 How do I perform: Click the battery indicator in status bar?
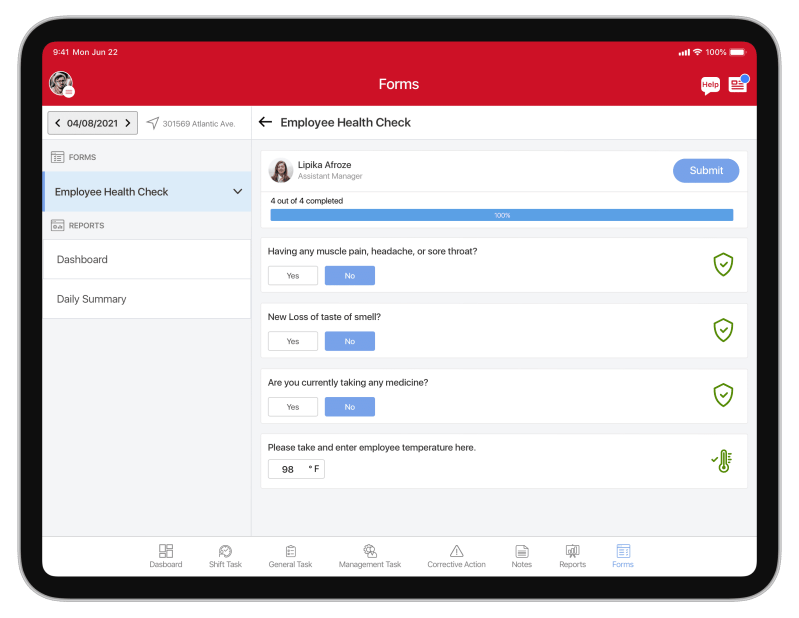click(x=738, y=52)
